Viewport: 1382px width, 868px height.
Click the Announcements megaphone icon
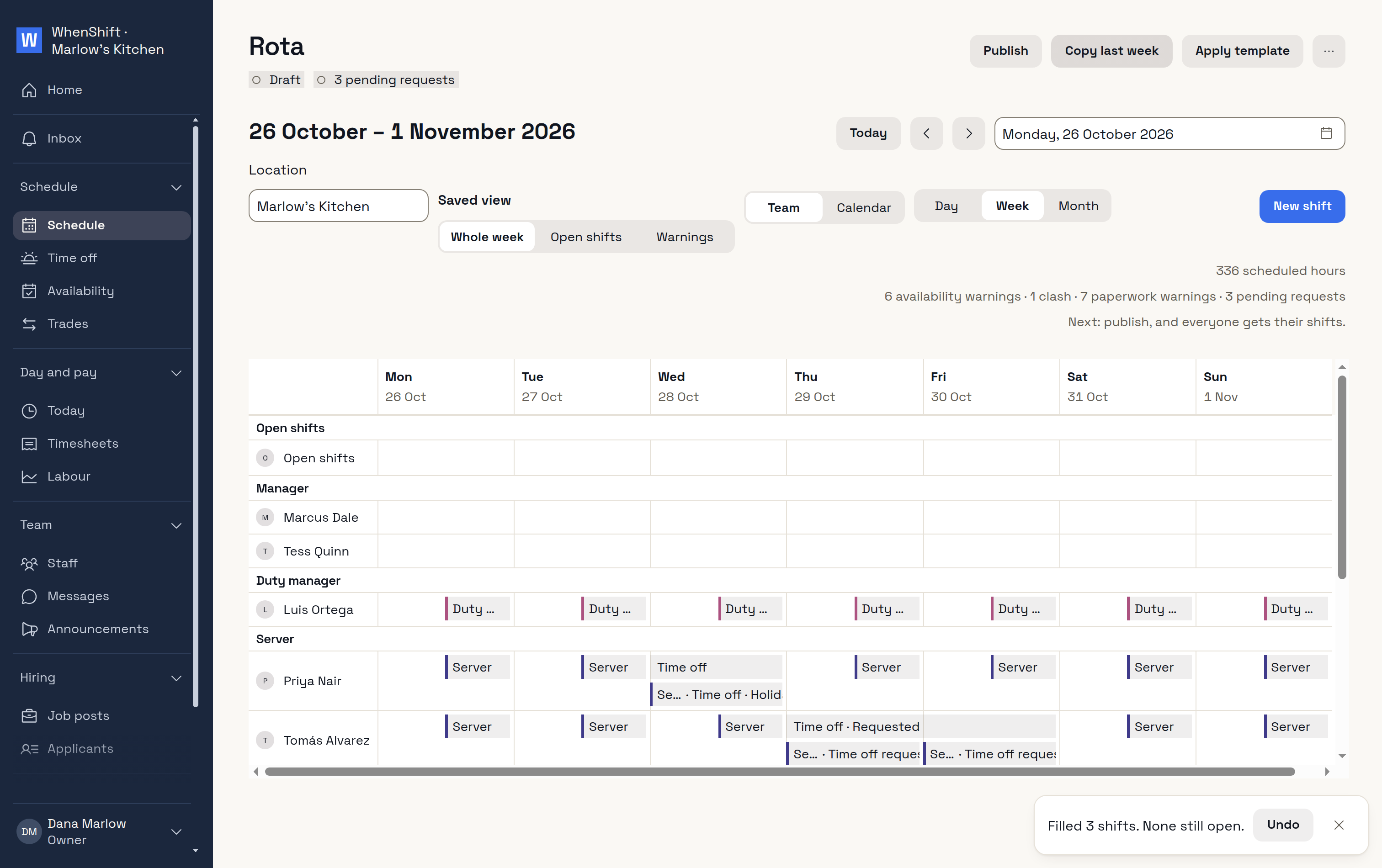[29, 630]
